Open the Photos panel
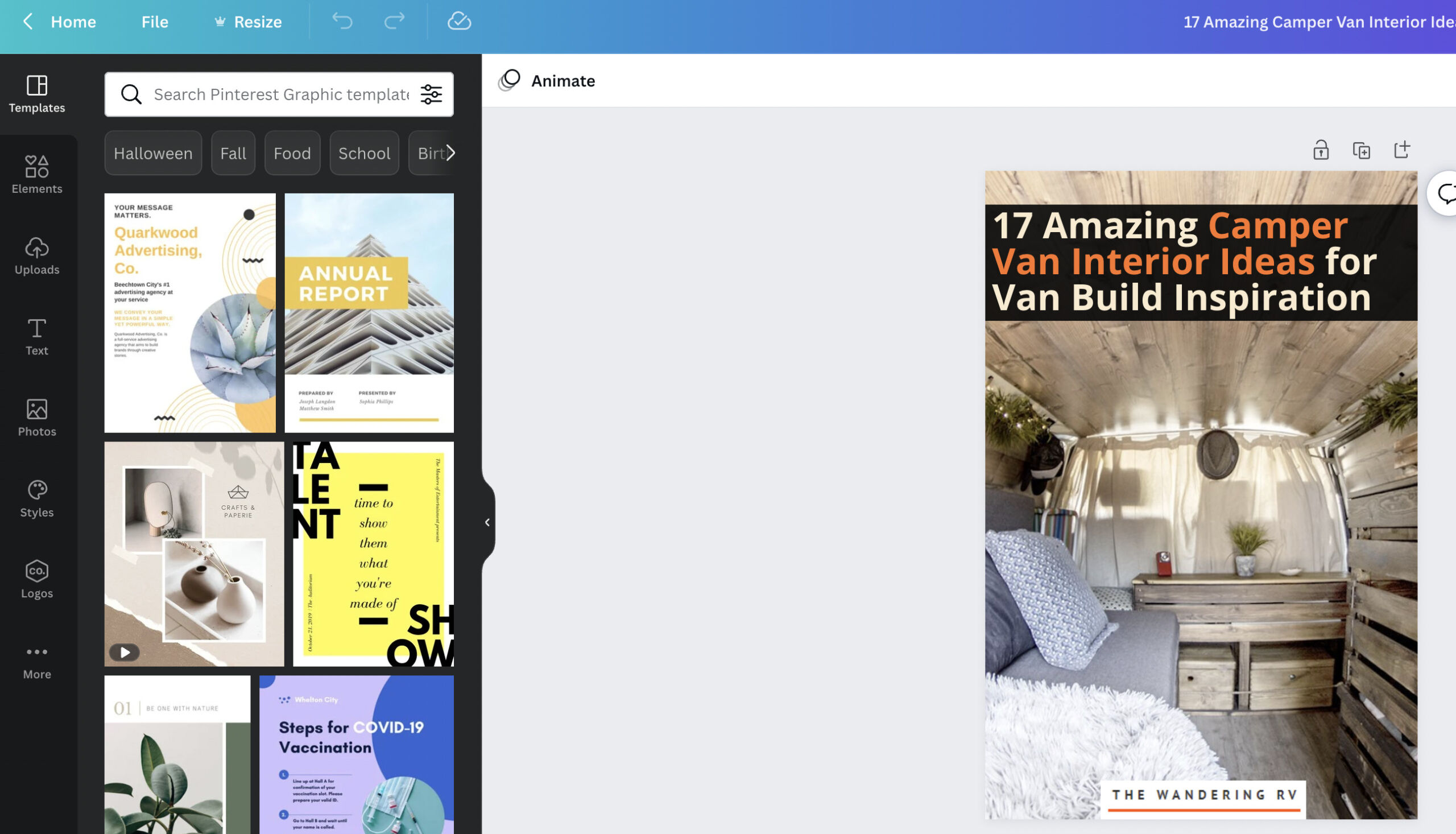The height and width of the screenshot is (834, 1456). [37, 418]
